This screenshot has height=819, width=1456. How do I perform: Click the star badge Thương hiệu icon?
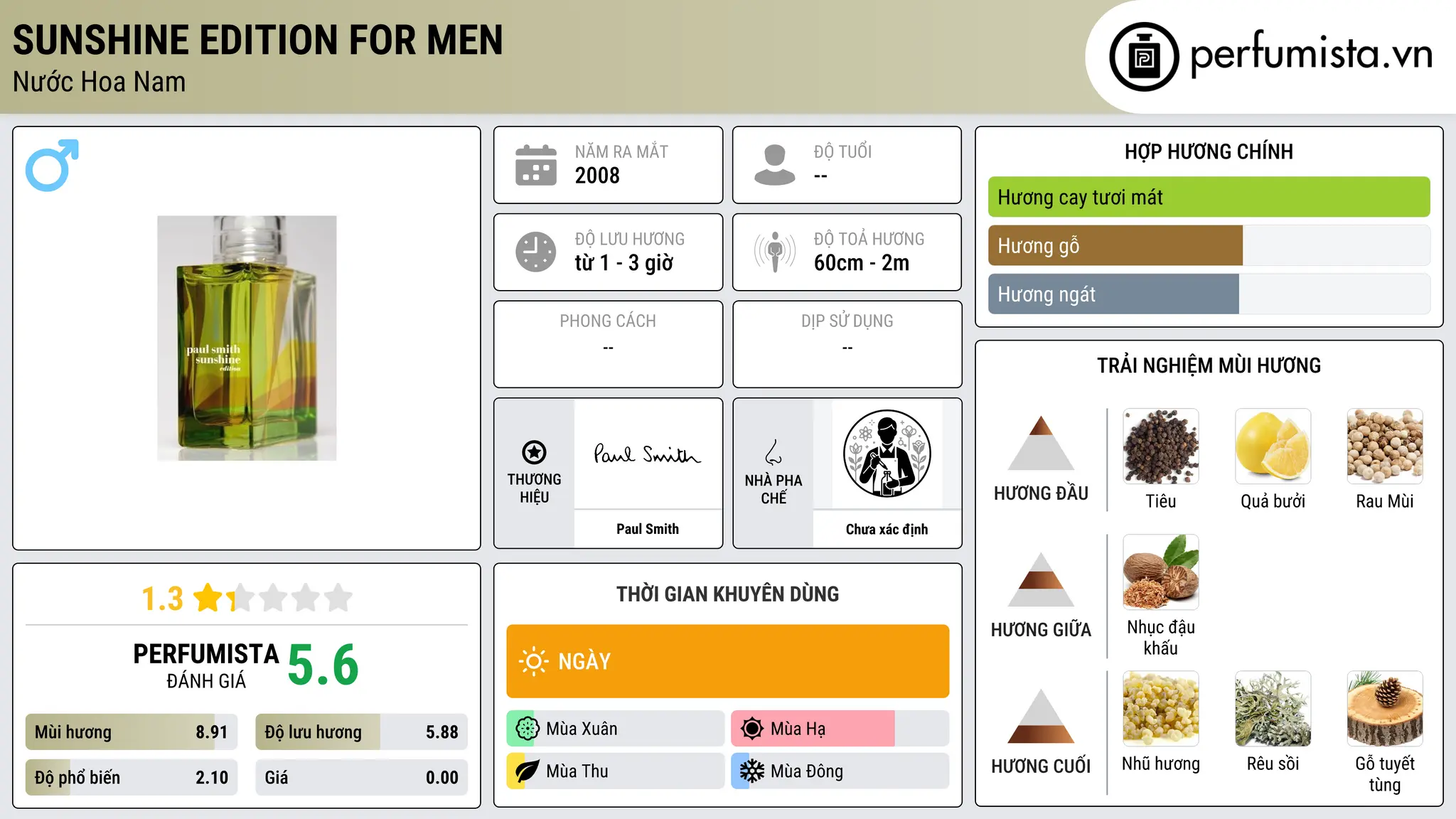click(534, 452)
